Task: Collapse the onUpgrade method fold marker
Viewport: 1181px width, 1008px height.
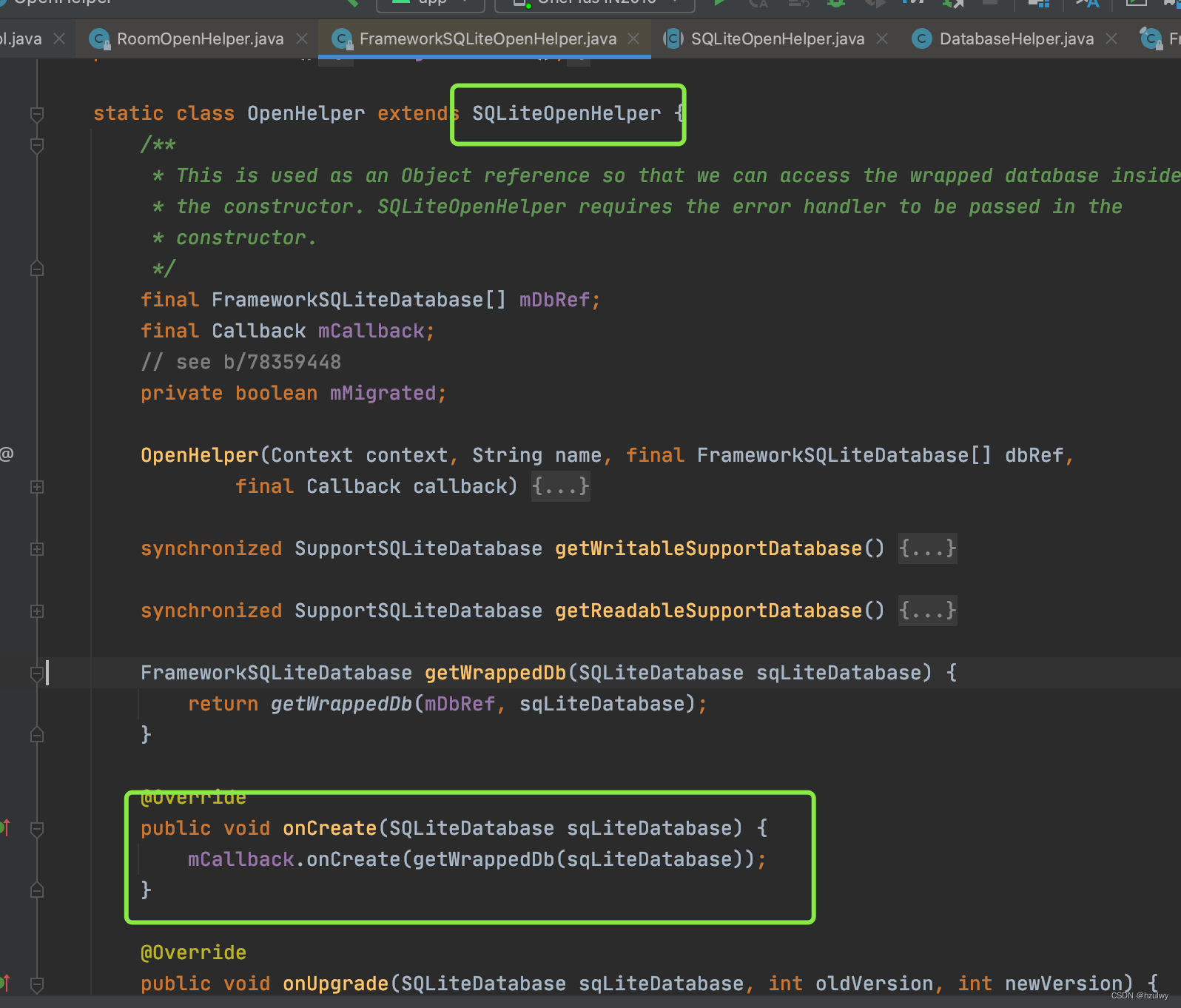Action: click(x=37, y=984)
